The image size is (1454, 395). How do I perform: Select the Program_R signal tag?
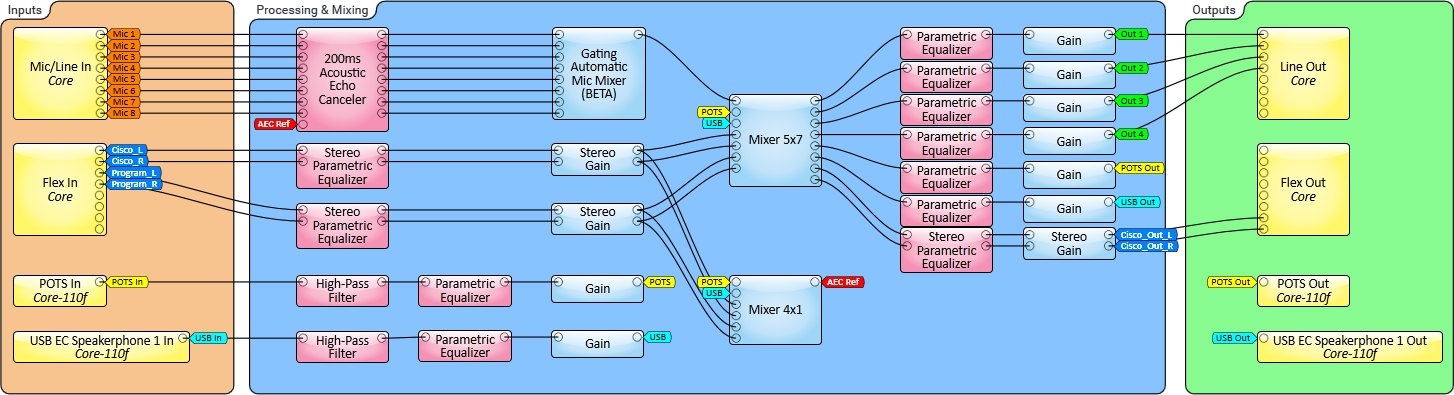[133, 184]
